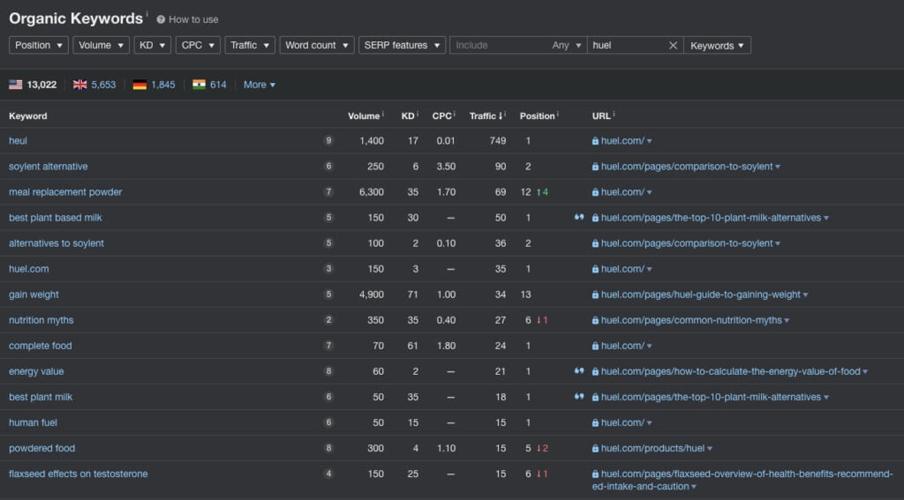Select the United Kingdom flag country
This screenshot has width=904, height=500.
coord(80,85)
